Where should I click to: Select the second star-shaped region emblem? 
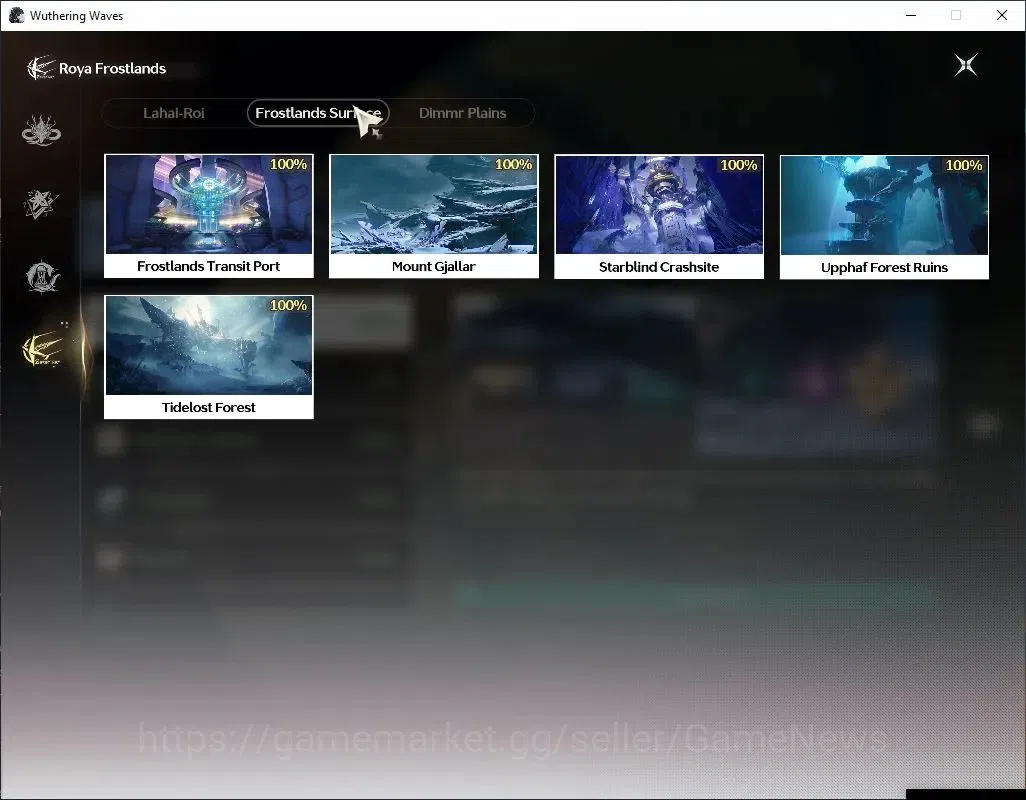point(41,203)
